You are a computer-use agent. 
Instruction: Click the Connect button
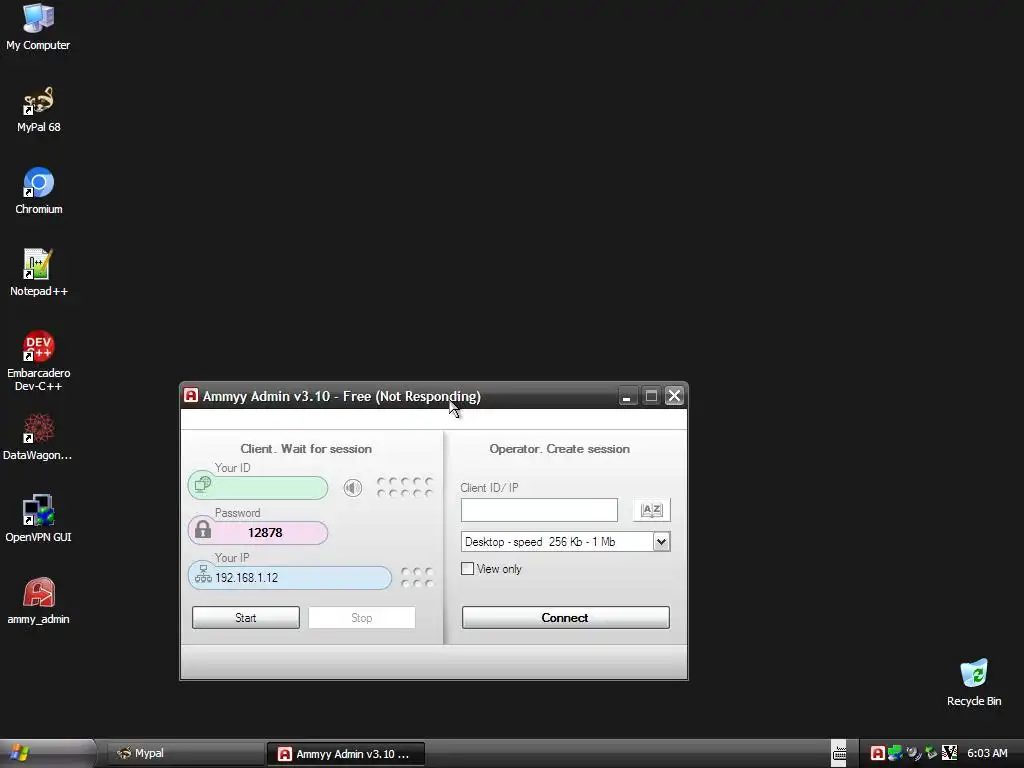pos(566,618)
